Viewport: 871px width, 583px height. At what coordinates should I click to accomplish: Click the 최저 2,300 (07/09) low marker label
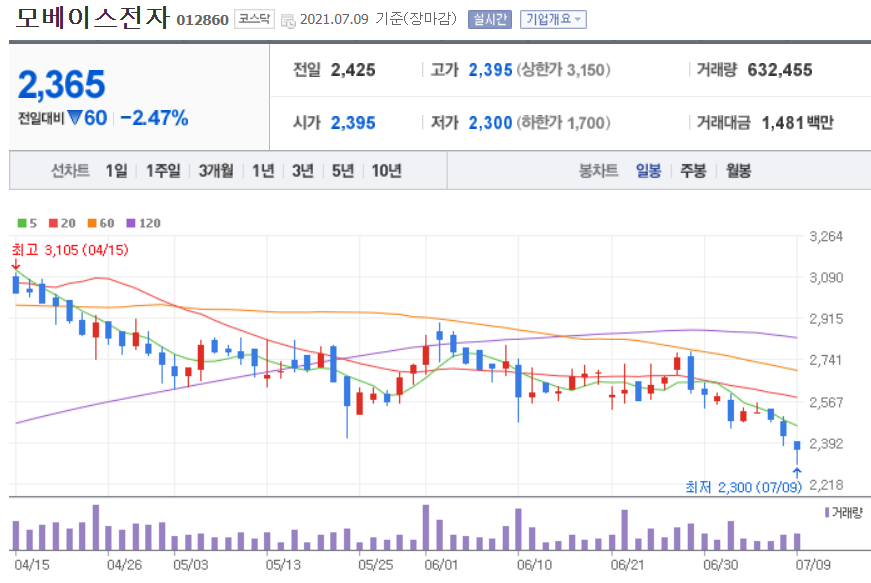pyautogui.click(x=744, y=487)
